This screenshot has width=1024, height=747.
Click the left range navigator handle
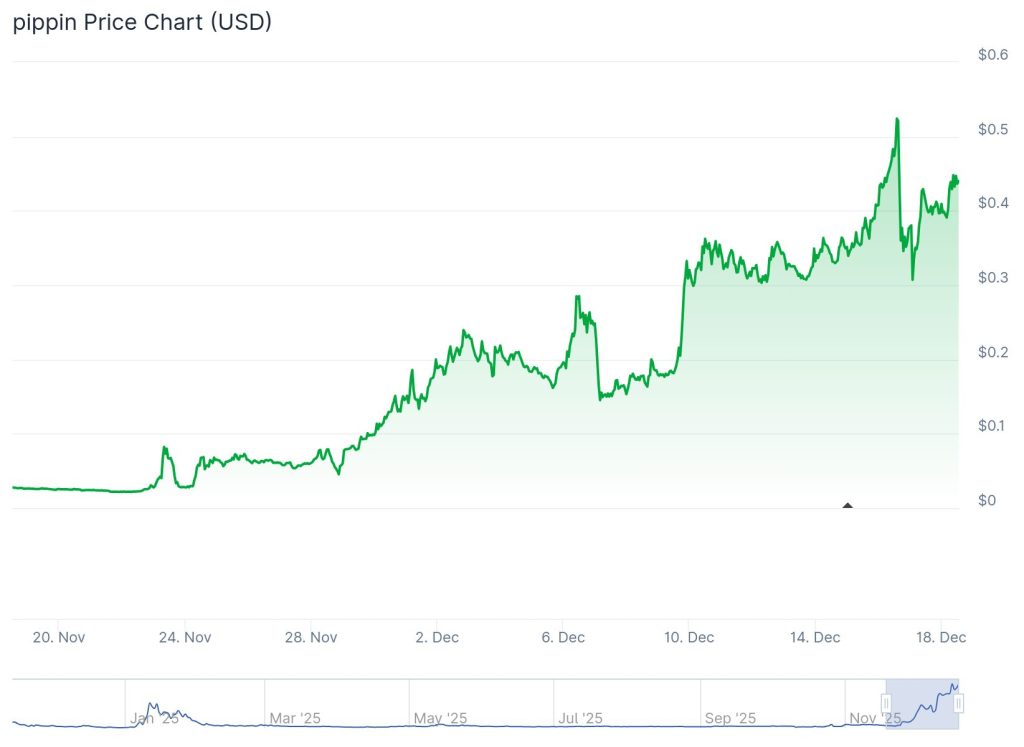click(886, 704)
